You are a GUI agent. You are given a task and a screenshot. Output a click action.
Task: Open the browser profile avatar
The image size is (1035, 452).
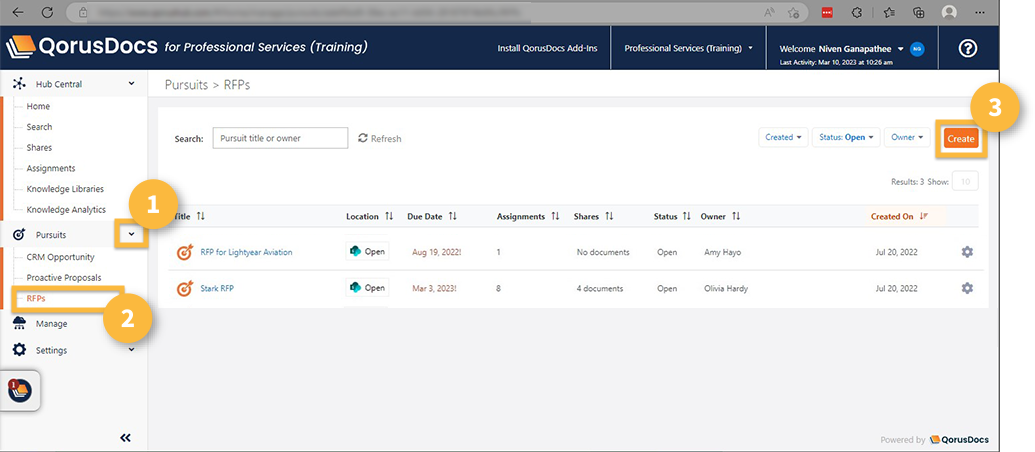[950, 12]
